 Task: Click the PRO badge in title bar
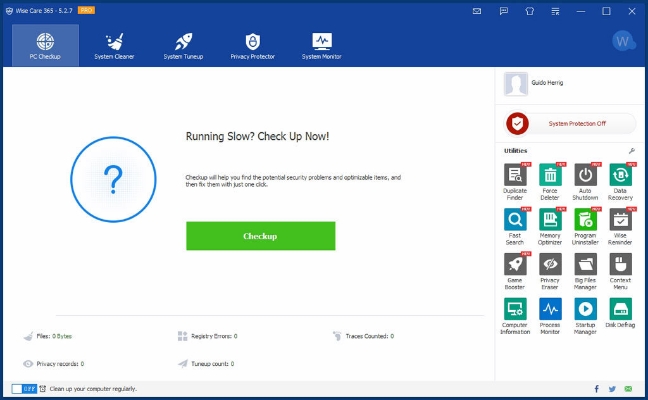86,10
